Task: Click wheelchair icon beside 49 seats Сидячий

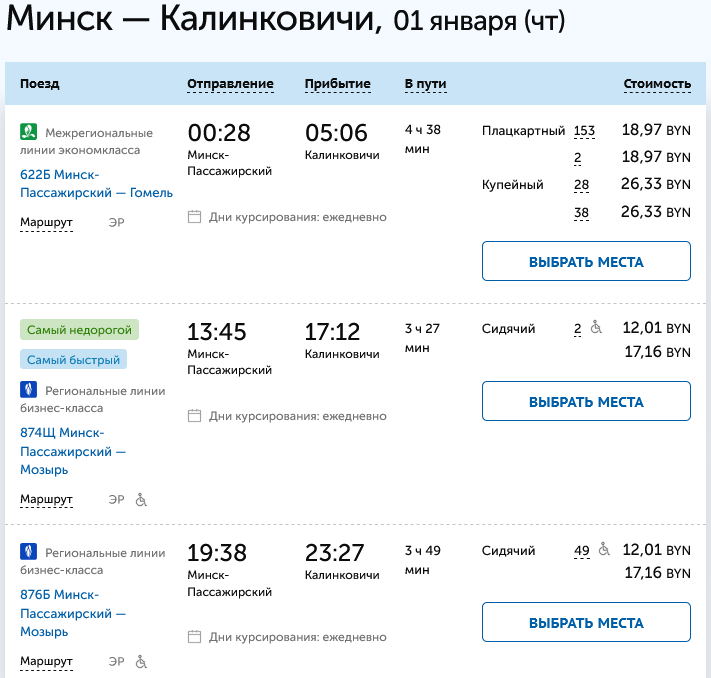Action: click(x=604, y=549)
